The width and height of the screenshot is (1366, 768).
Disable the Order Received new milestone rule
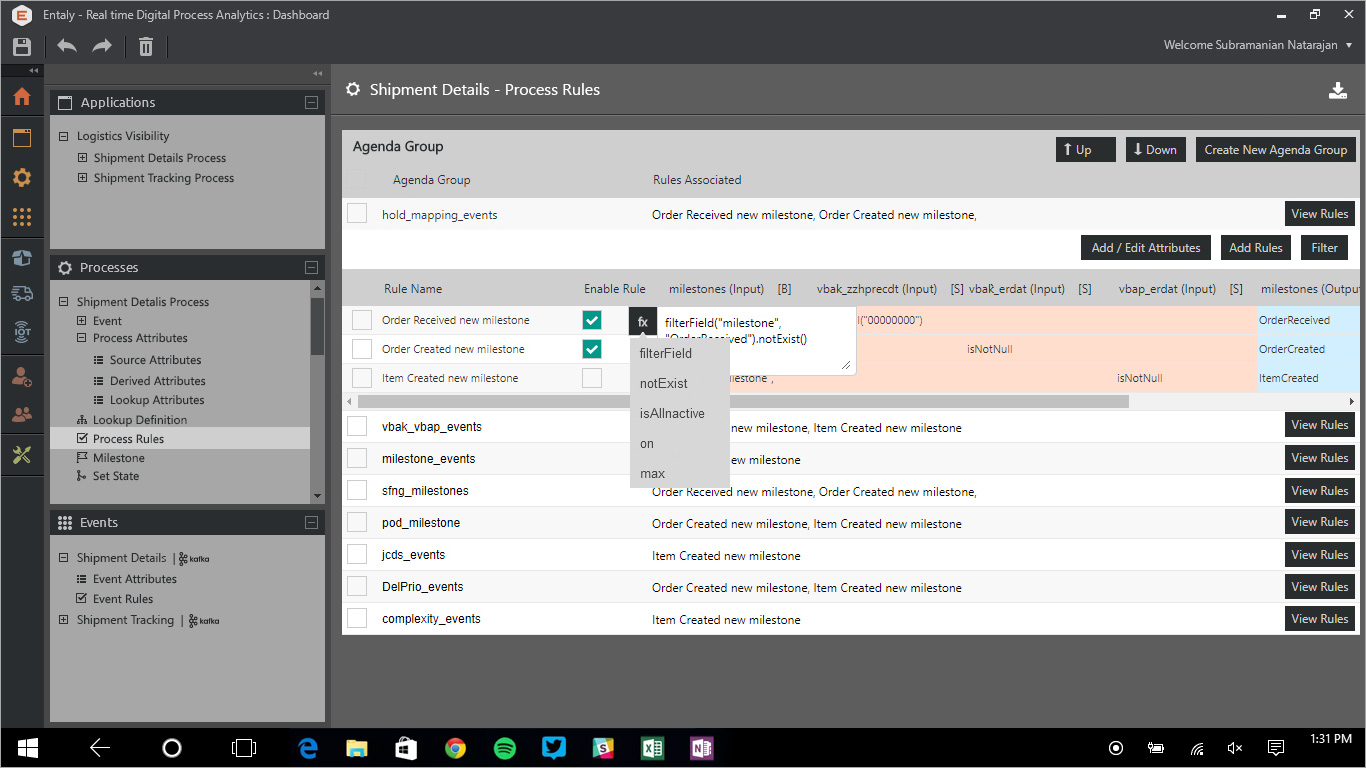click(x=592, y=320)
